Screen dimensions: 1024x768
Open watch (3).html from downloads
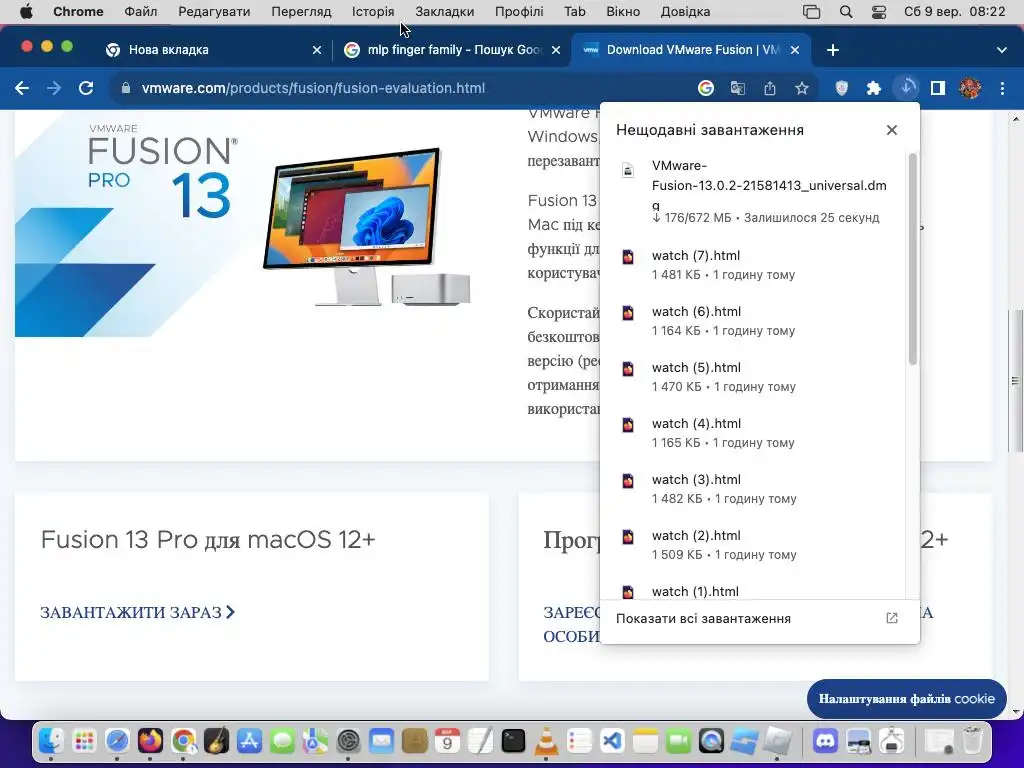click(752, 488)
